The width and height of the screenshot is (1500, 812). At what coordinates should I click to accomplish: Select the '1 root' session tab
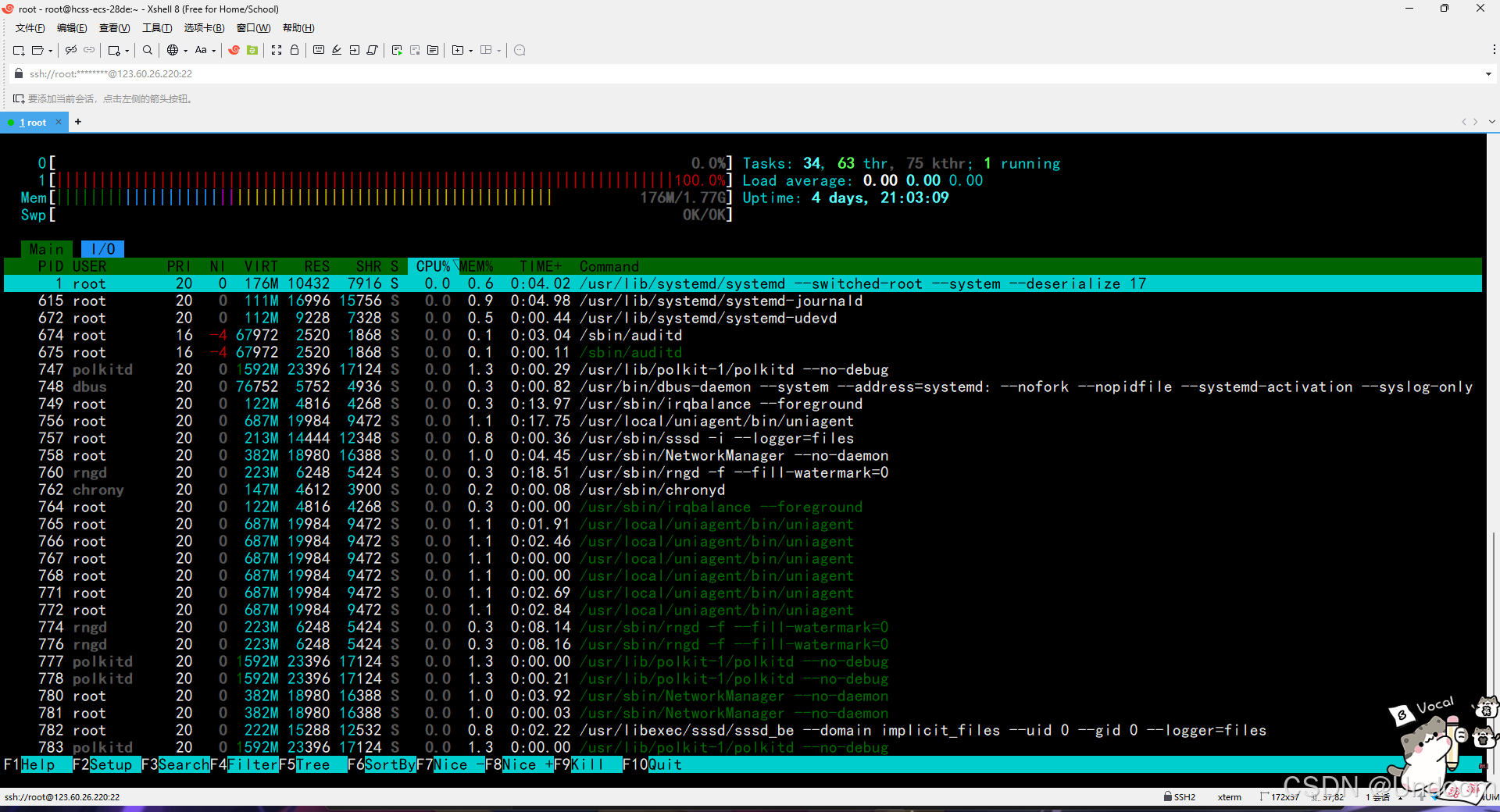click(34, 123)
